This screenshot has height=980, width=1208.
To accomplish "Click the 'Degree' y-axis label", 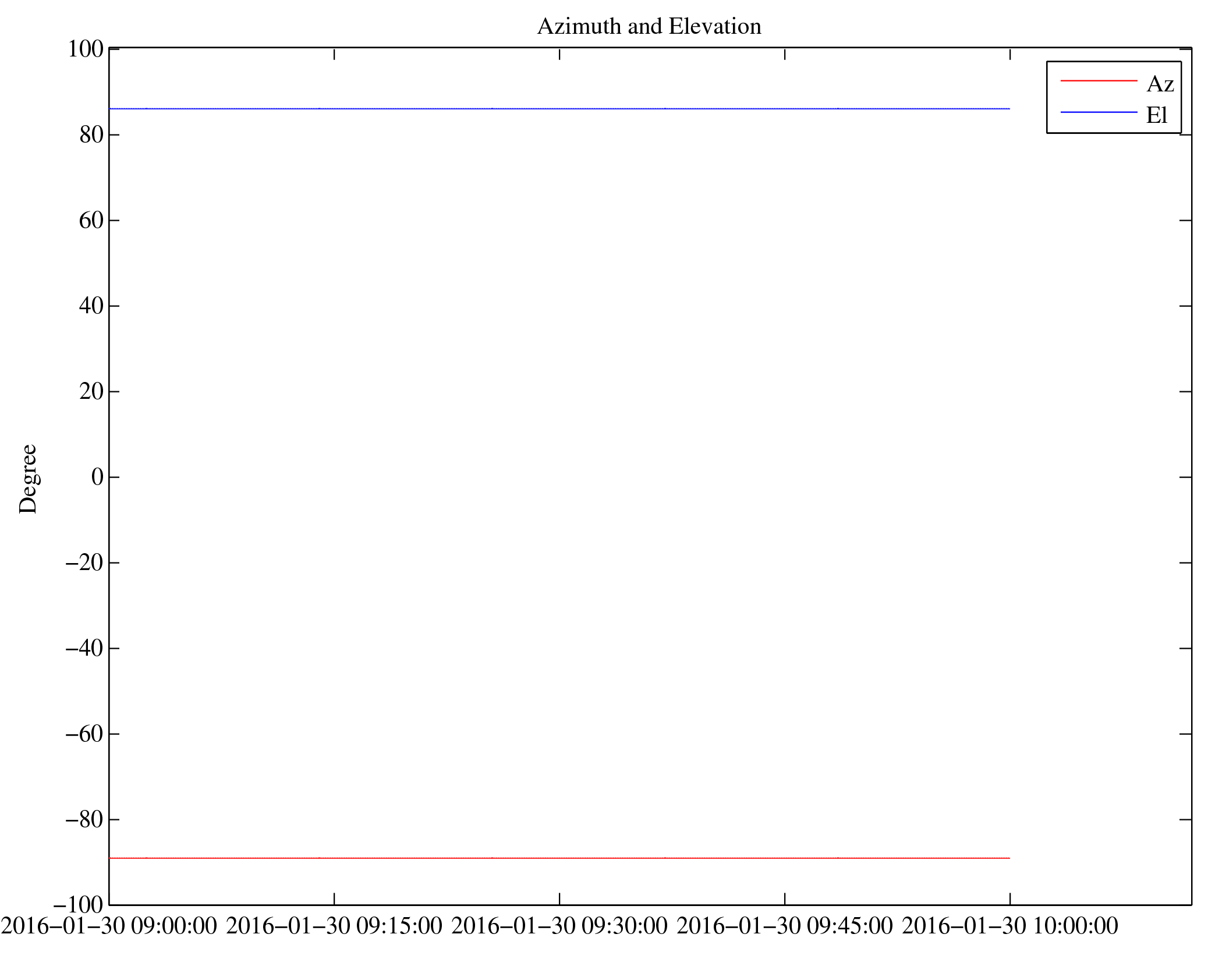I will tap(28, 479).
